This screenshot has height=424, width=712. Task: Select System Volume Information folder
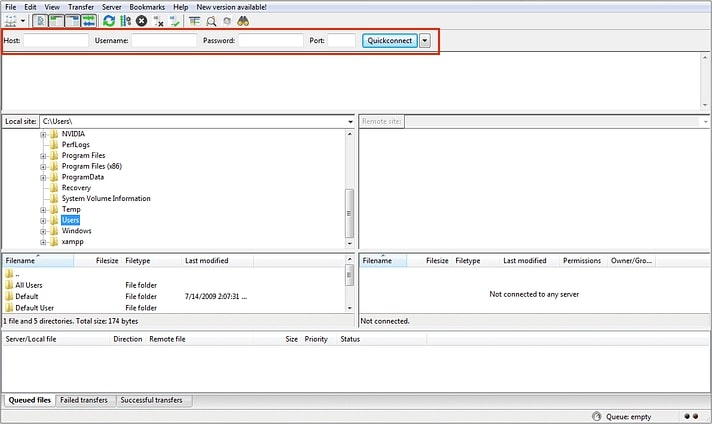(106, 198)
